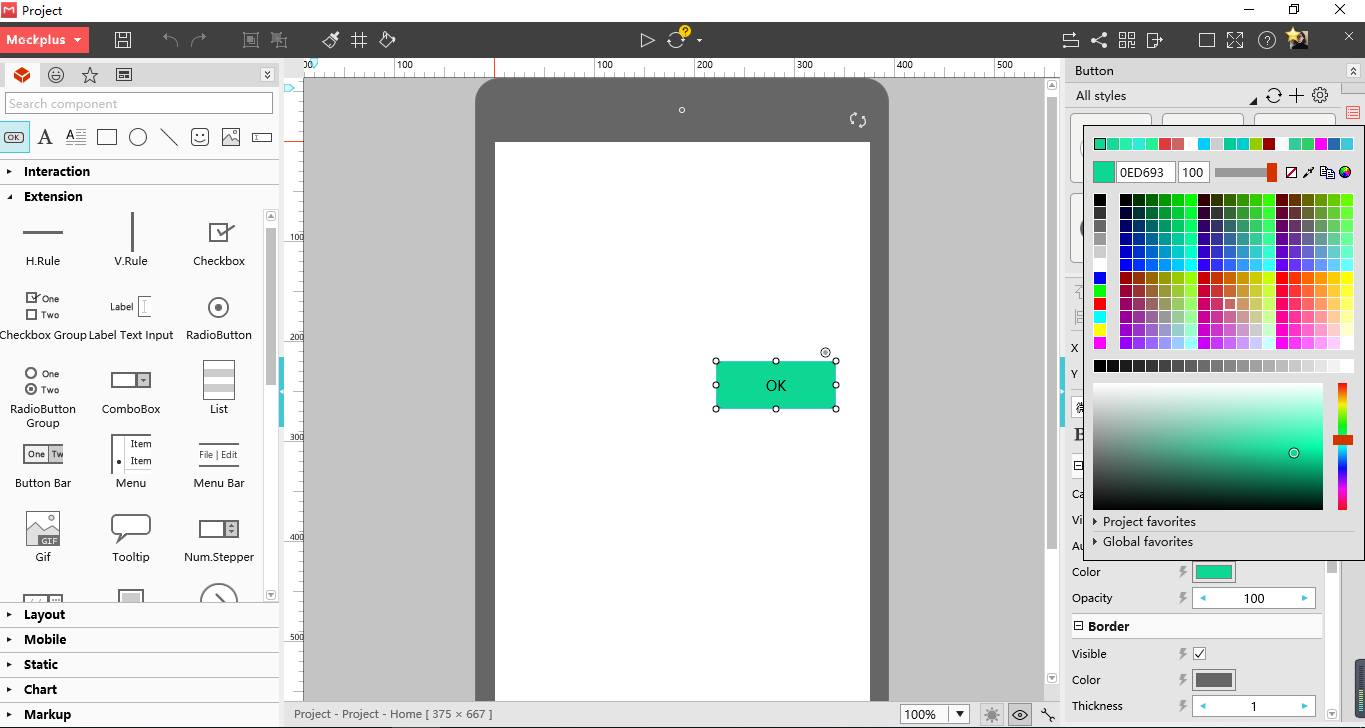Collapse the Border property section
The width and height of the screenshot is (1365, 728).
tap(1078, 626)
